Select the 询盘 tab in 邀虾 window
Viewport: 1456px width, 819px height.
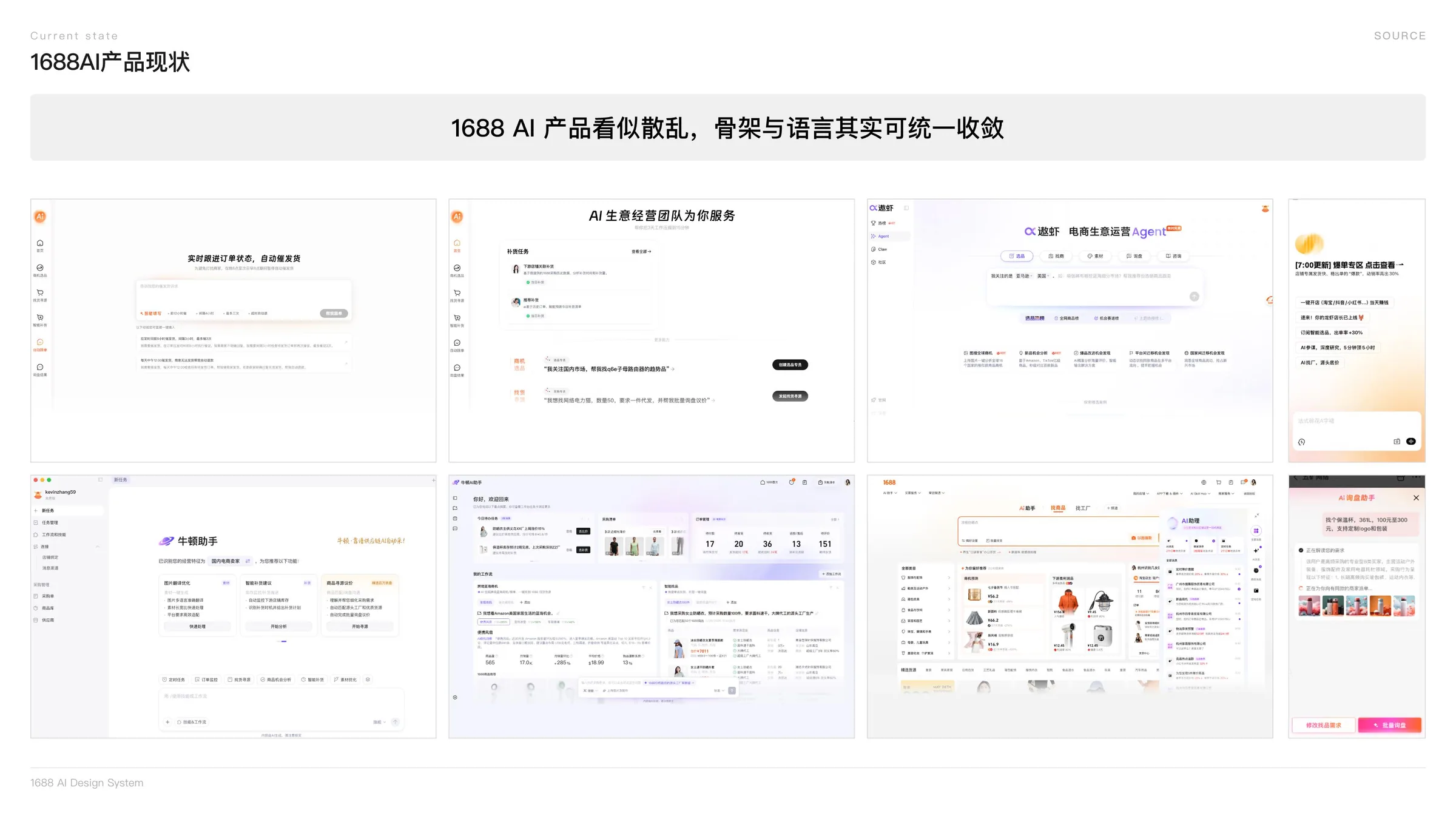[1134, 256]
